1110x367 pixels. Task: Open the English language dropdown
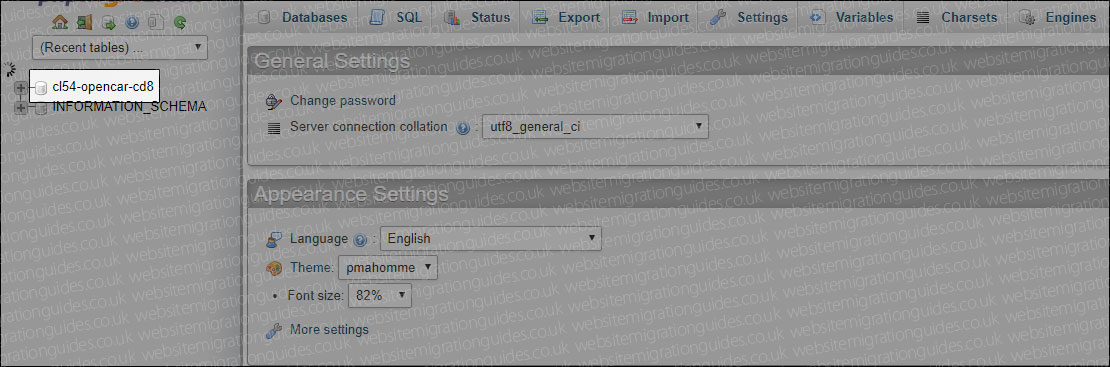pyautogui.click(x=491, y=239)
